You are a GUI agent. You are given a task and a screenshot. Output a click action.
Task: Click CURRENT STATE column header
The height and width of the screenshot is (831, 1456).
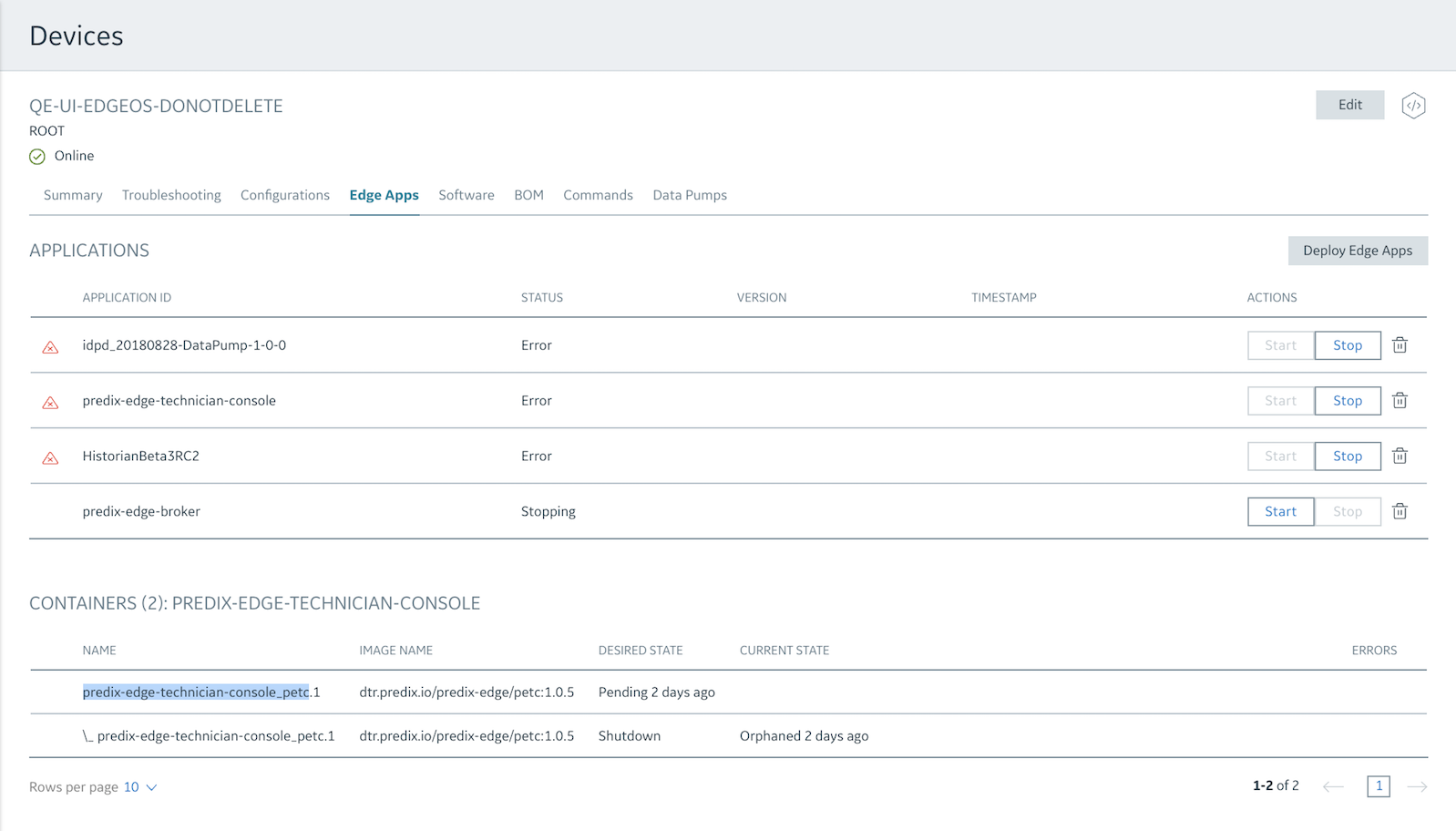tap(784, 651)
